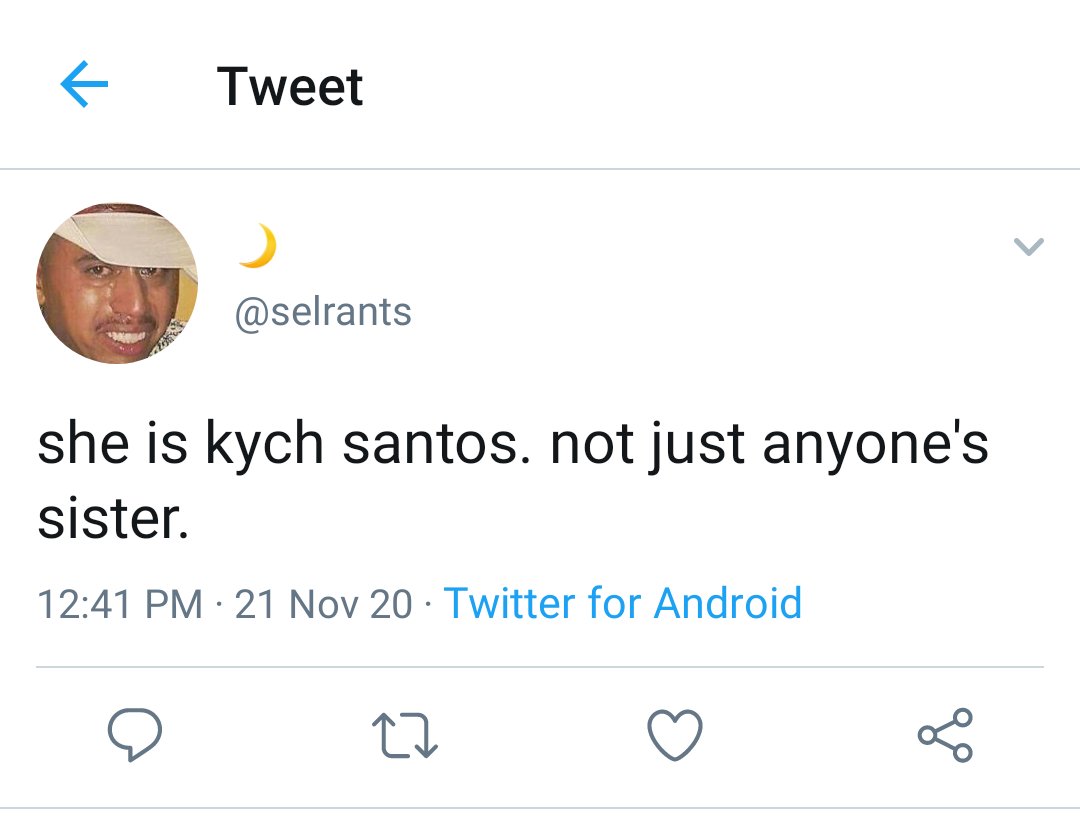The width and height of the screenshot is (1080, 827).
Task: Tap the word "anyone's" in the tweet
Action: click(x=875, y=445)
